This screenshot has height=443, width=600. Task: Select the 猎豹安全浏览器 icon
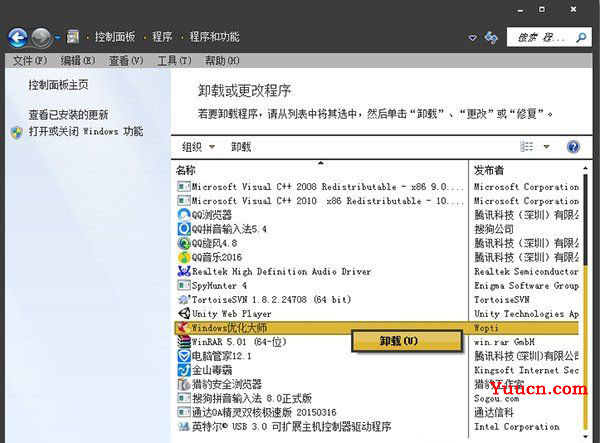[184, 384]
